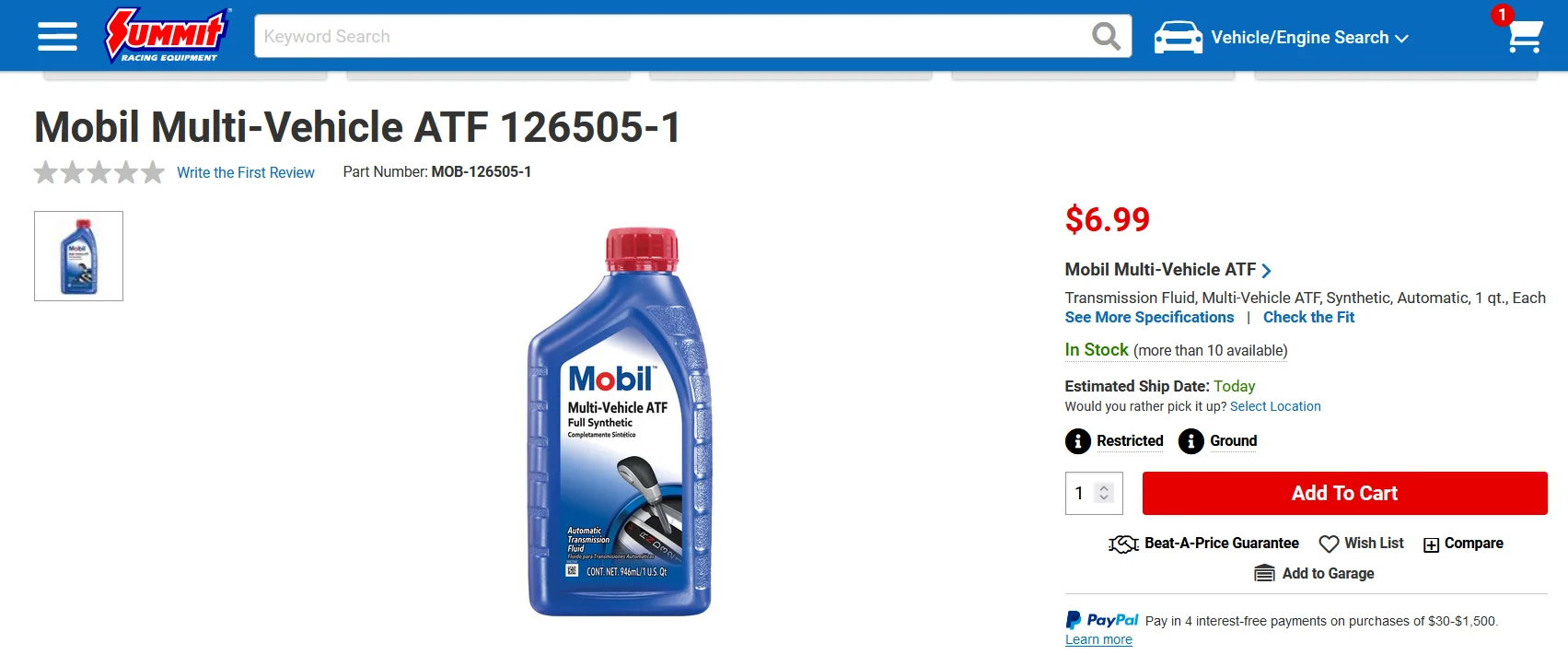Click the Beat-A-Price Guarantee handshake icon
1568x655 pixels.
(x=1123, y=544)
